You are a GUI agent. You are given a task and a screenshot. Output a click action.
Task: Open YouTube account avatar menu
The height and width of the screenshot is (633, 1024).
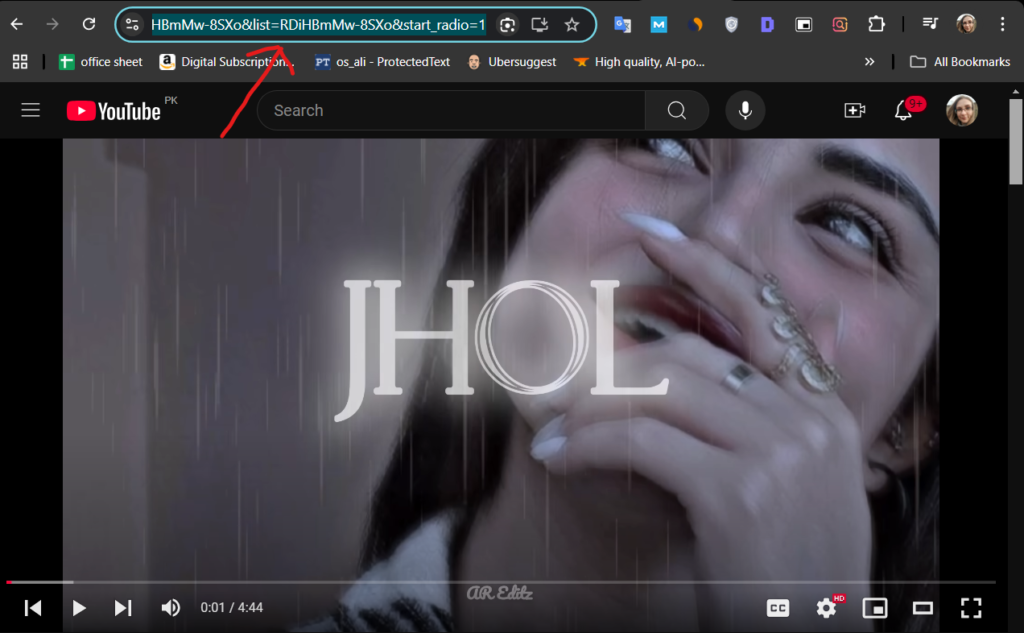point(962,110)
